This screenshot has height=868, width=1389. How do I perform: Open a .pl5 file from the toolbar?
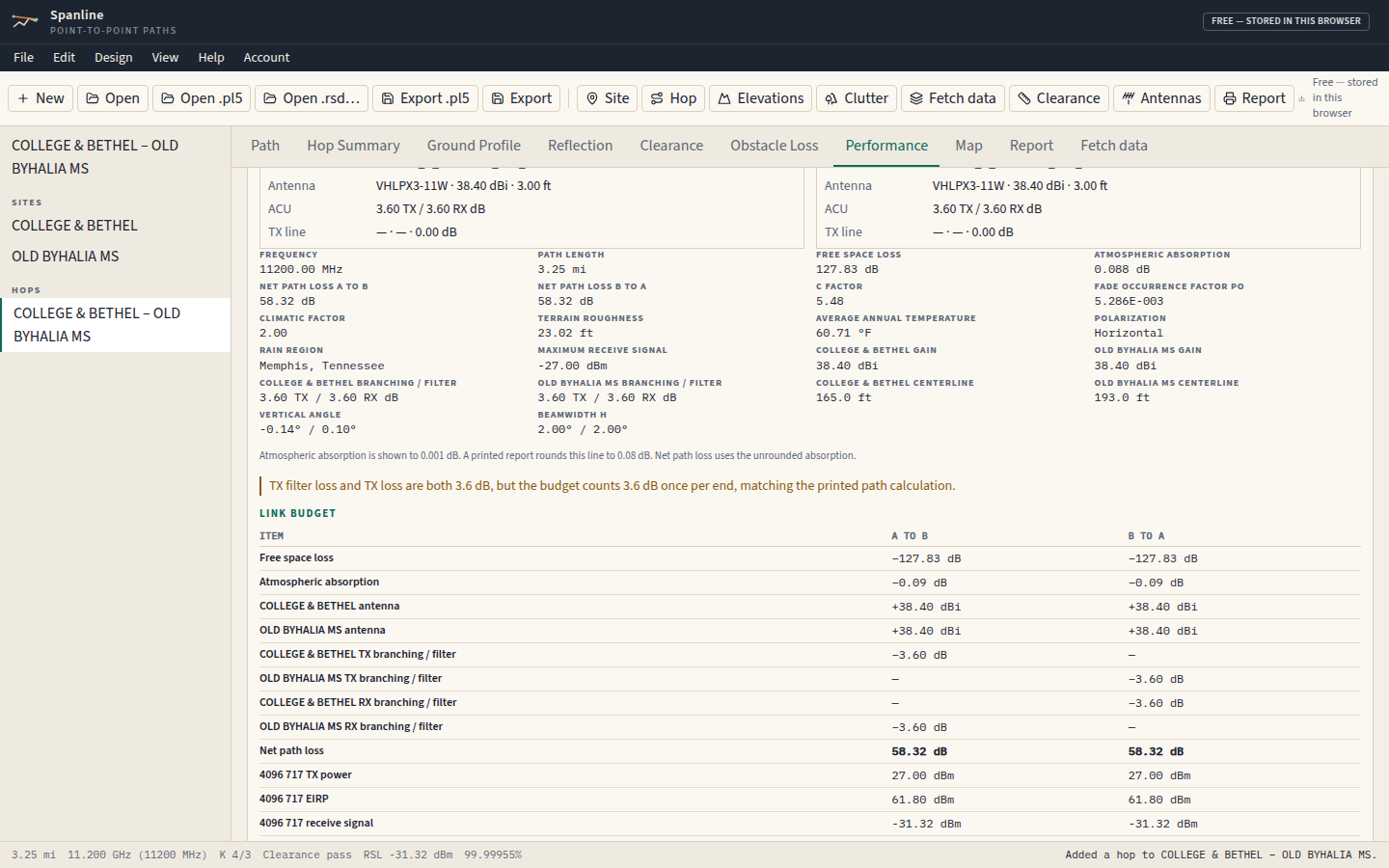[x=202, y=98]
